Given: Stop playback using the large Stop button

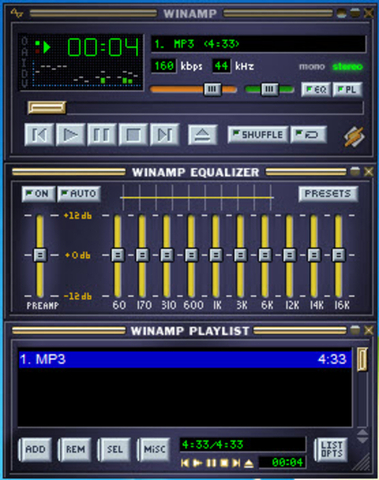Looking at the screenshot, I should pos(133,135).
